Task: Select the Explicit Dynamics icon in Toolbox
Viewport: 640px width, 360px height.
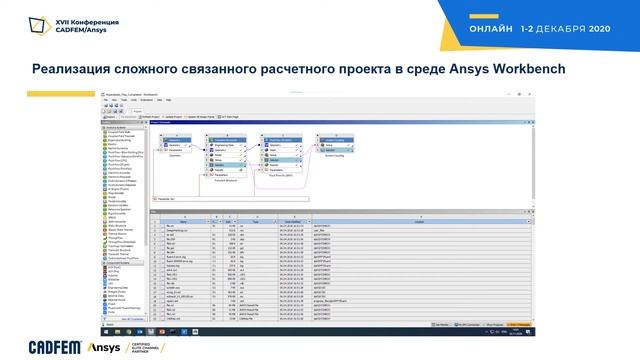Action: pyautogui.click(x=105, y=148)
